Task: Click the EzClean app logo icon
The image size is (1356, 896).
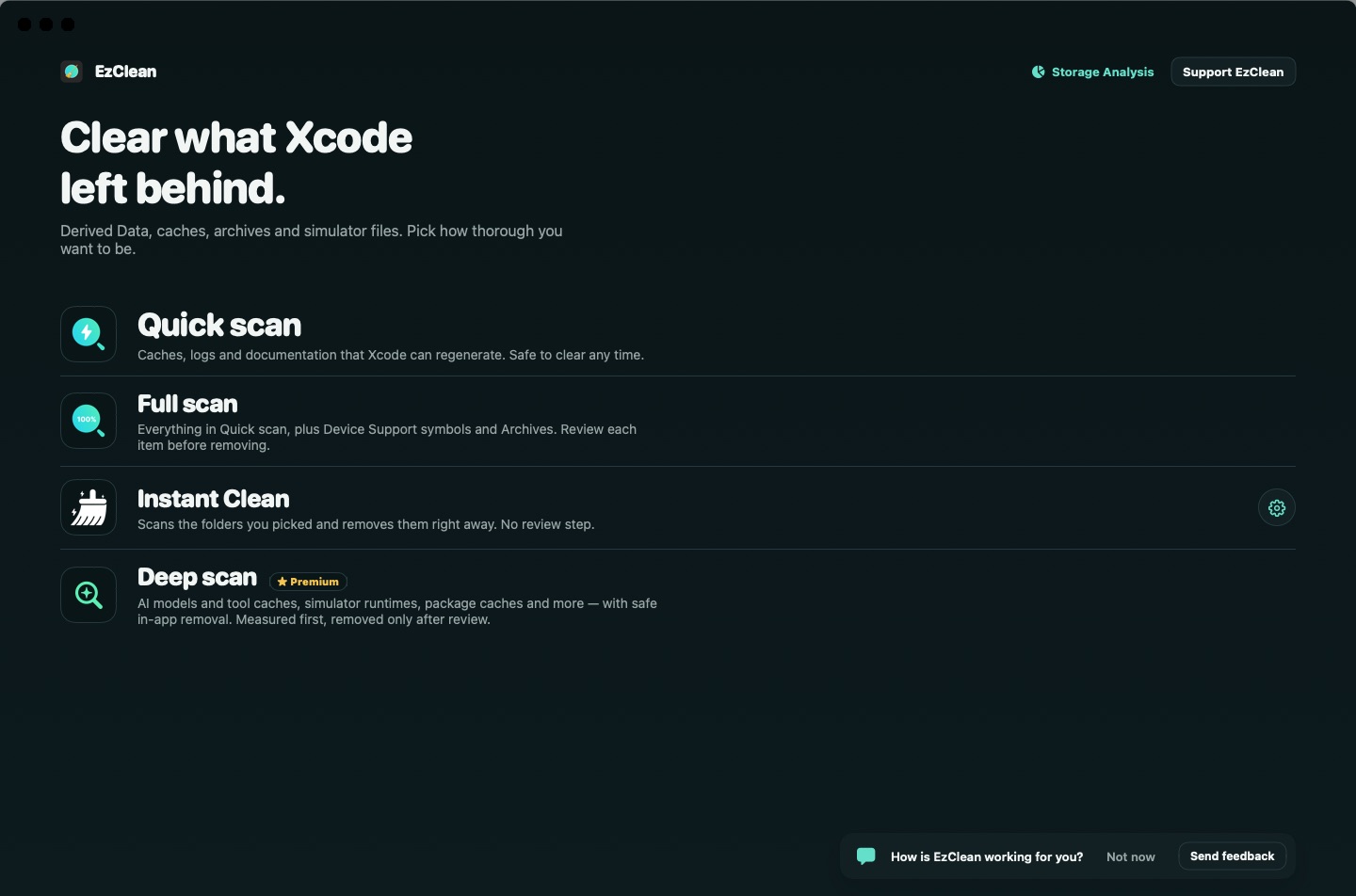Action: click(72, 72)
